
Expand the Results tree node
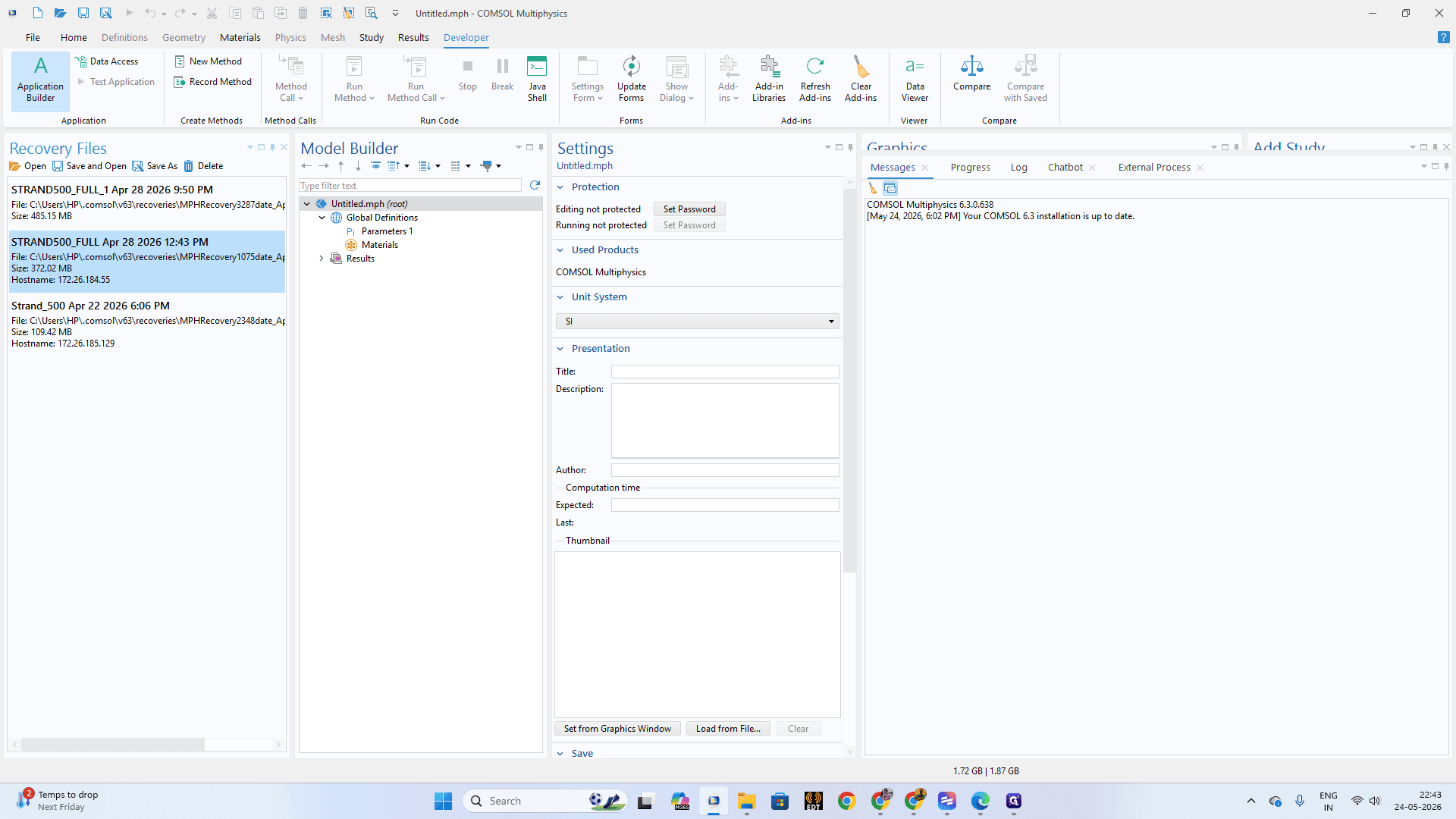click(x=322, y=259)
